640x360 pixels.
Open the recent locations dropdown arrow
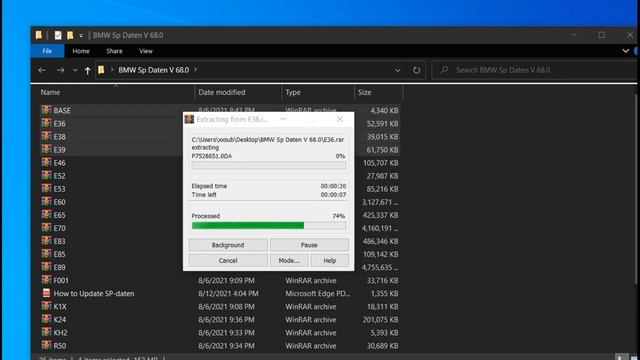click(75, 70)
